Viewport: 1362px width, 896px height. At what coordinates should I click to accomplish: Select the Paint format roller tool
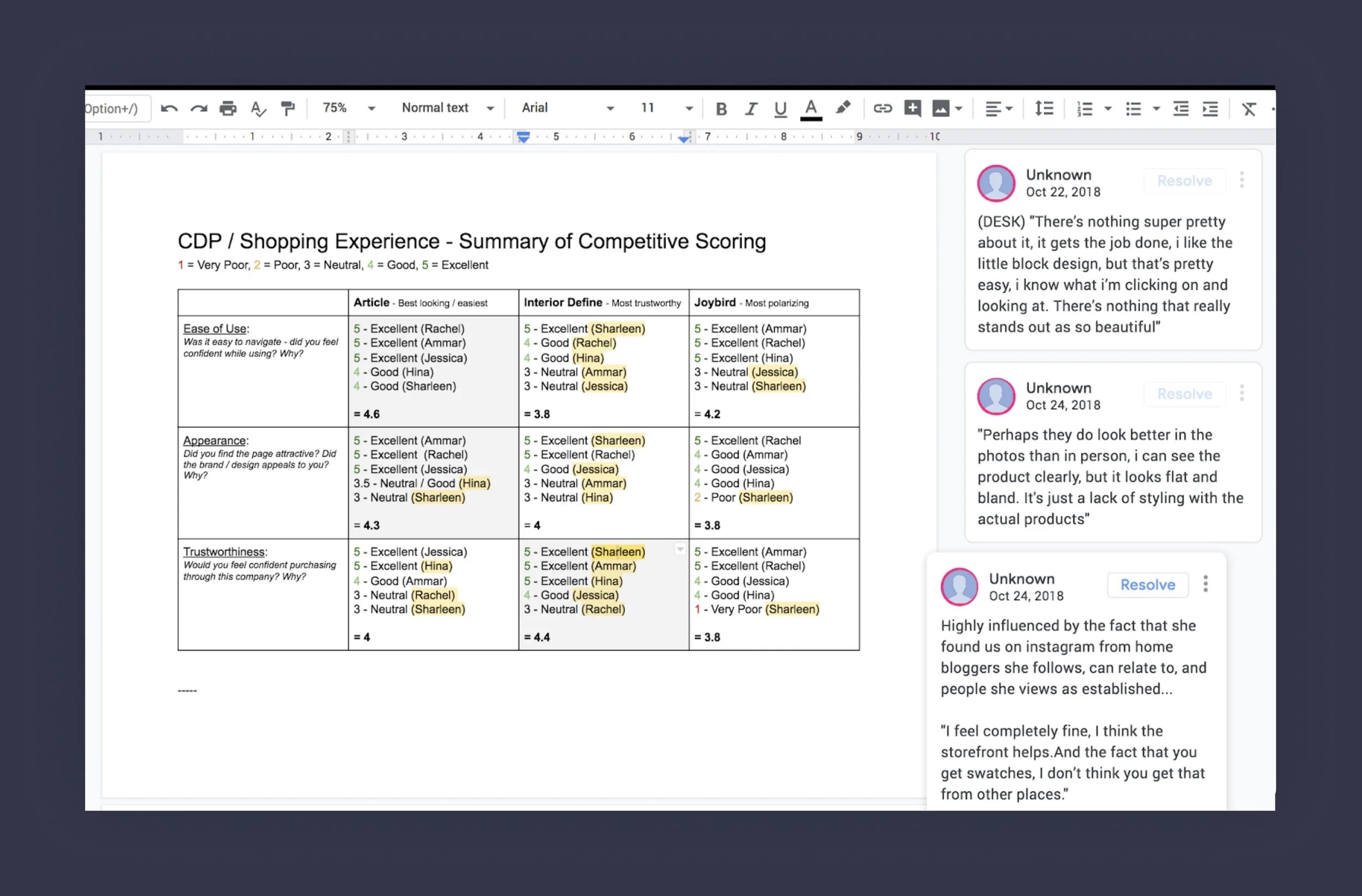[288, 109]
